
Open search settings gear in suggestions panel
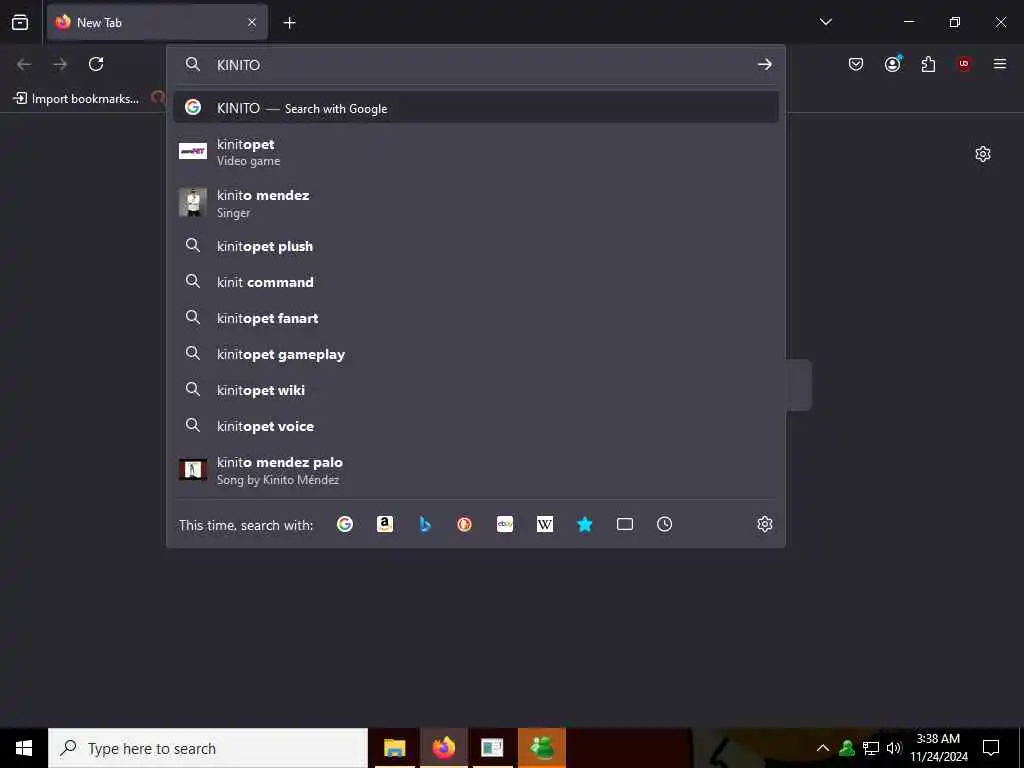click(x=765, y=524)
